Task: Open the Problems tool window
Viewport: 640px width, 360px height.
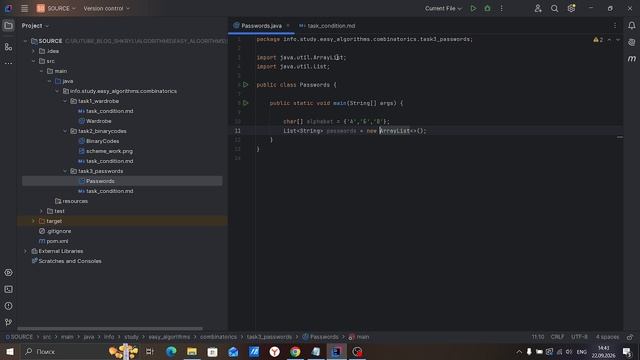Action: [8, 306]
